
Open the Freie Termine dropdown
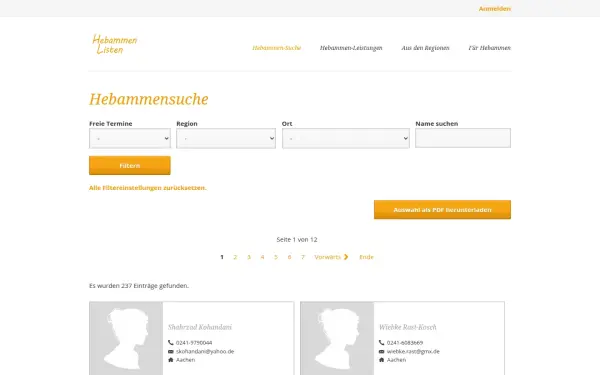click(x=130, y=138)
